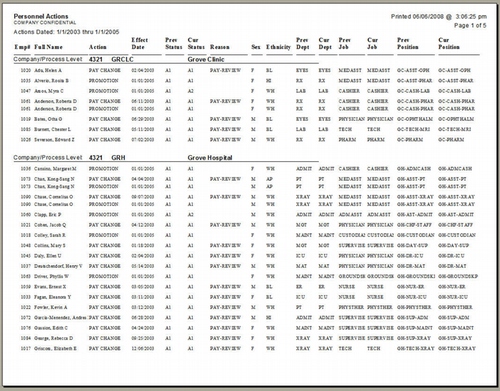Viewport: 500px width, 391px height.
Task: Click PAY CHANGE action for Chan, Kong-Sang N
Action: click(x=104, y=179)
